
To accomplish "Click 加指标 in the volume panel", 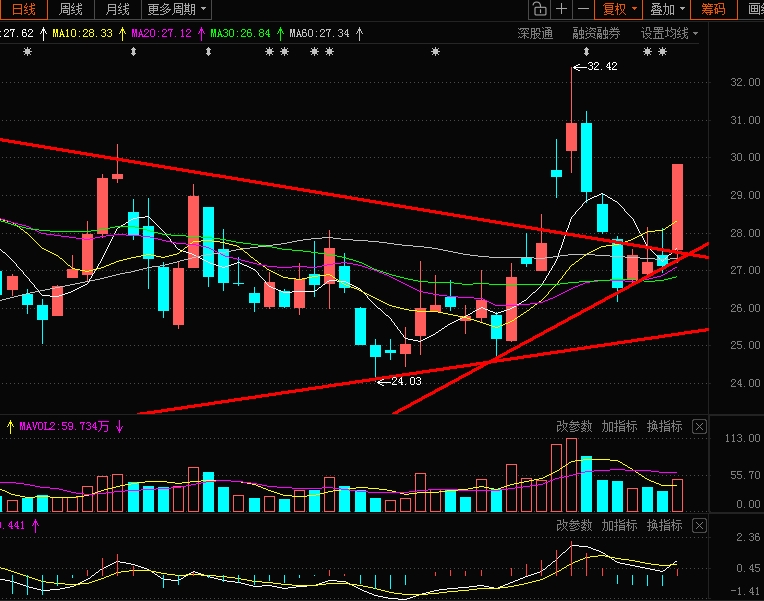I will coord(619,427).
